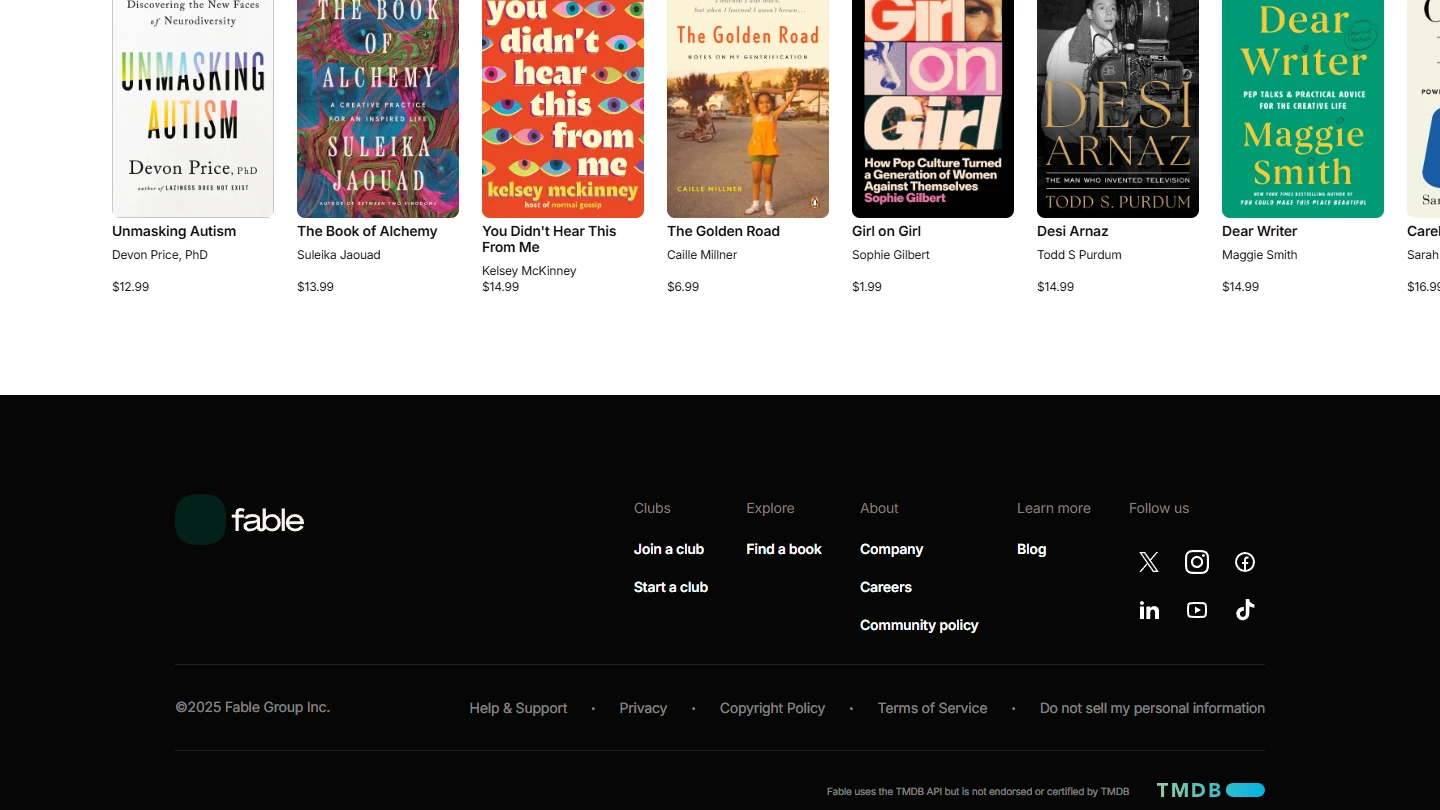The height and width of the screenshot is (810, 1440).
Task: Open Fable's X (Twitter) profile icon
Action: [x=1149, y=562]
